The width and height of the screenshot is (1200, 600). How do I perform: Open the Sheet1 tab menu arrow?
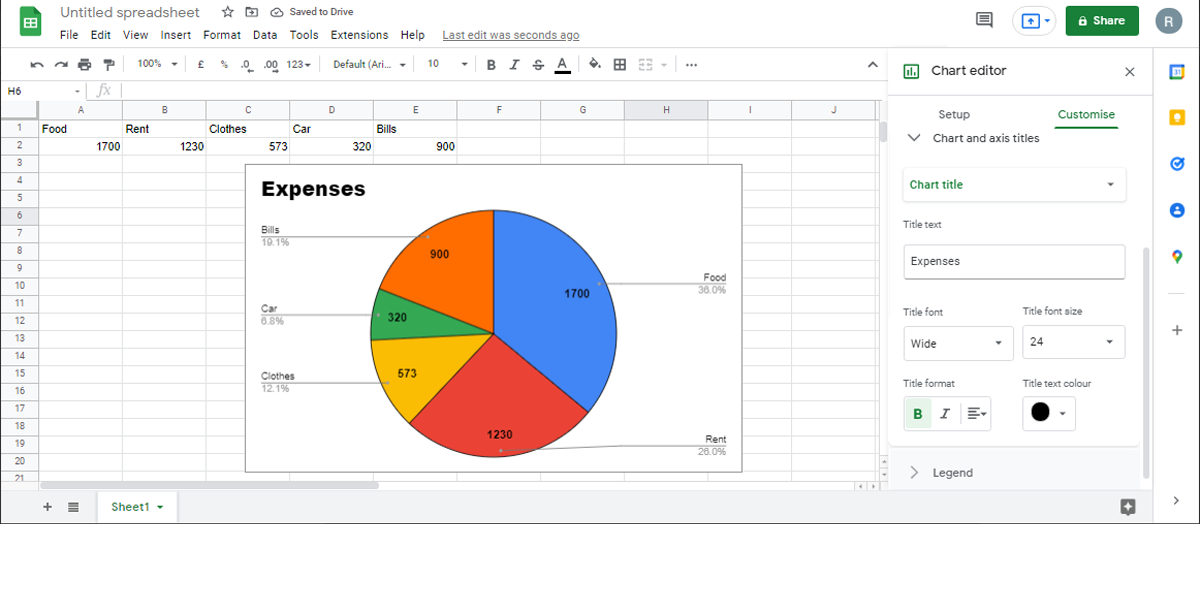tap(160, 508)
